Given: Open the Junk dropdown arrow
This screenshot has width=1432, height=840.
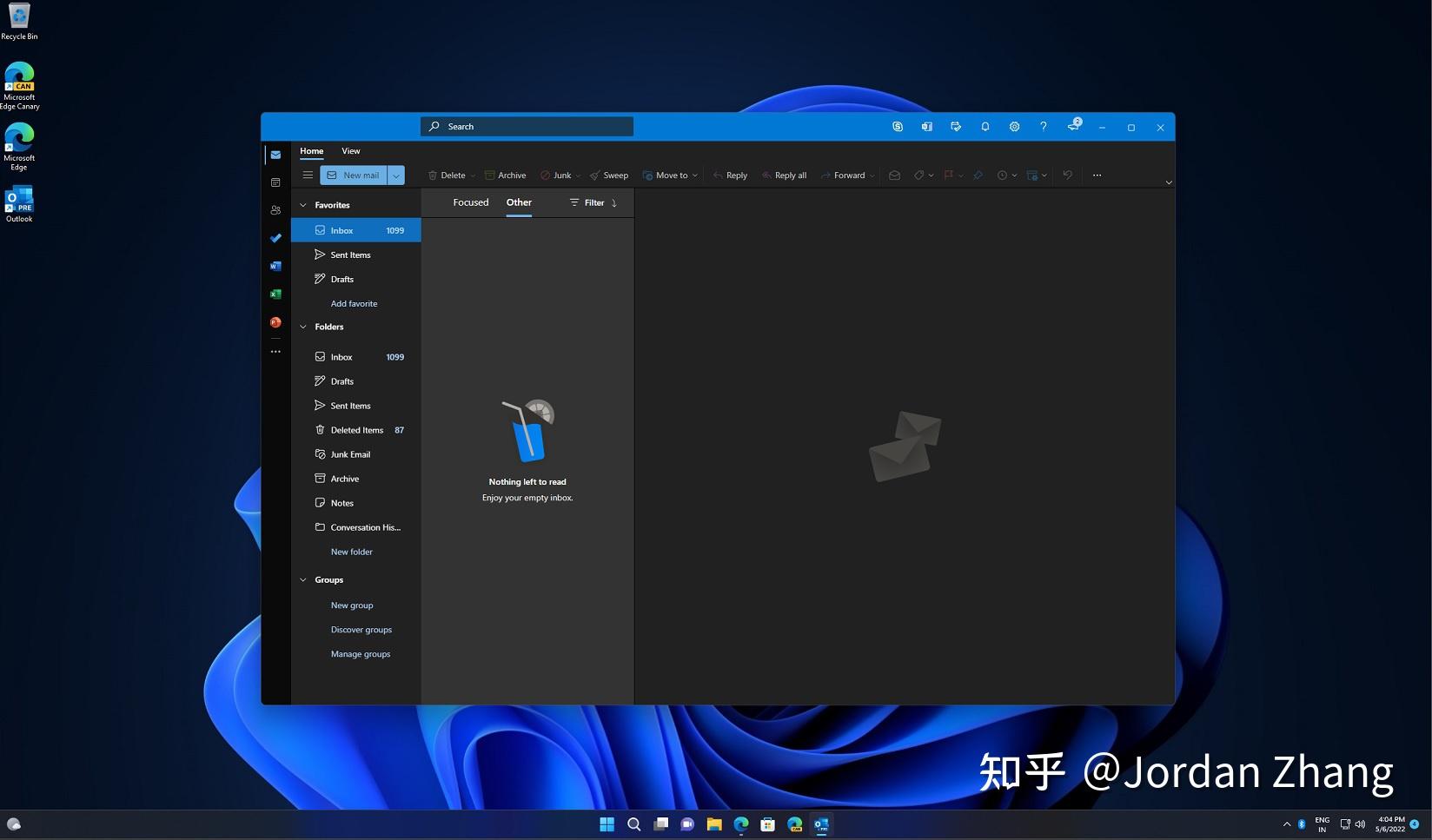Looking at the screenshot, I should 578,175.
